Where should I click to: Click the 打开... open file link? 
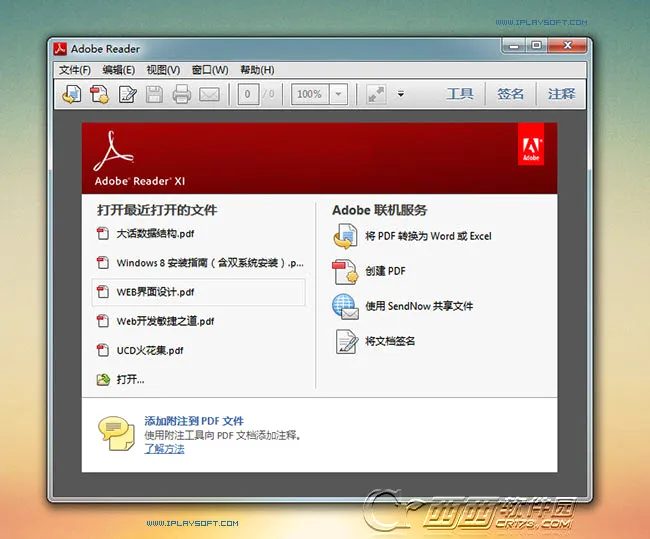point(131,379)
